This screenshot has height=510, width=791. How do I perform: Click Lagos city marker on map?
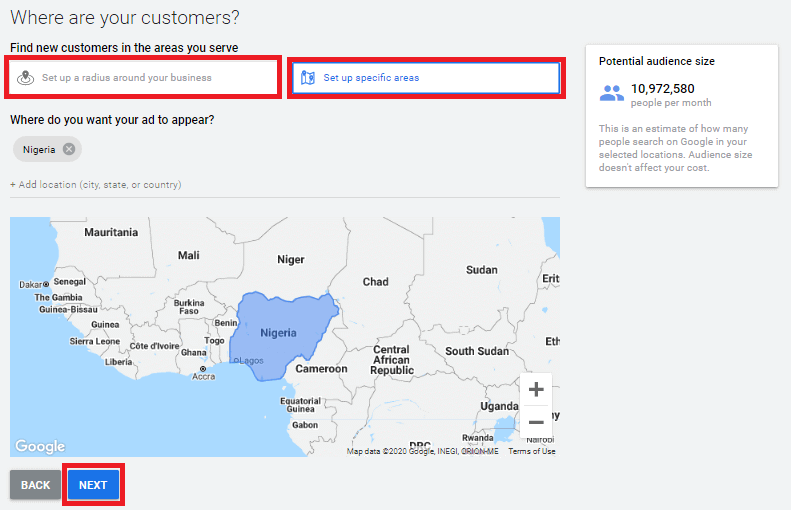235,360
